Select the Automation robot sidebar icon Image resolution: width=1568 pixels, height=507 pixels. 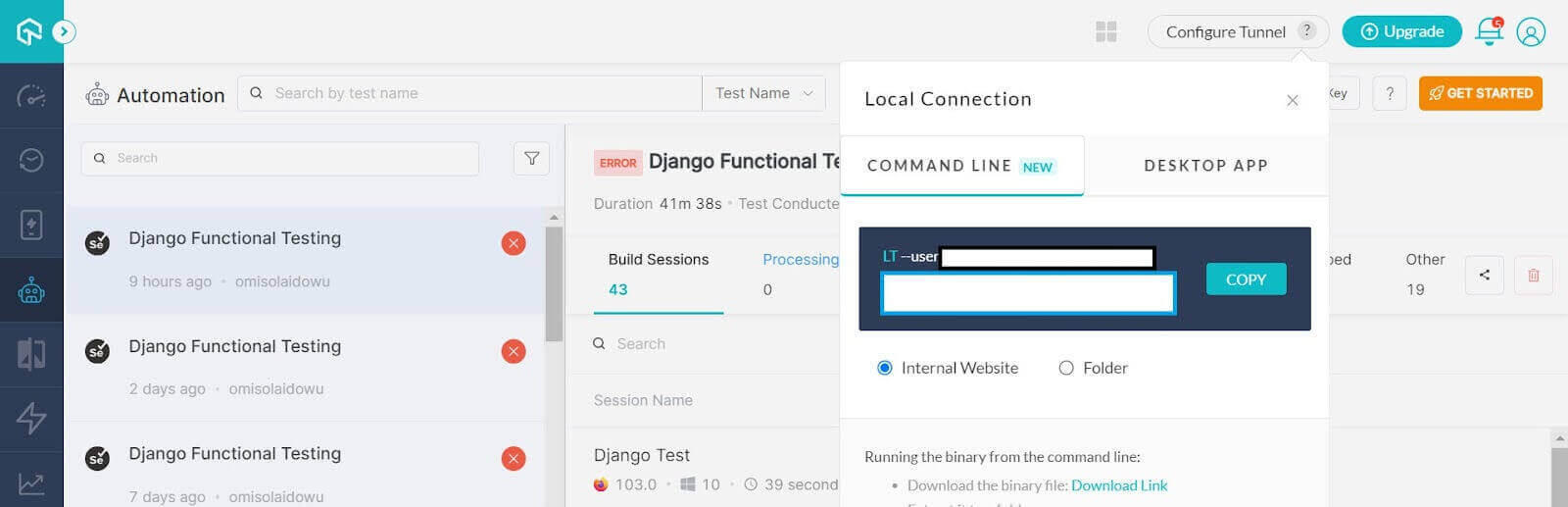tap(31, 290)
